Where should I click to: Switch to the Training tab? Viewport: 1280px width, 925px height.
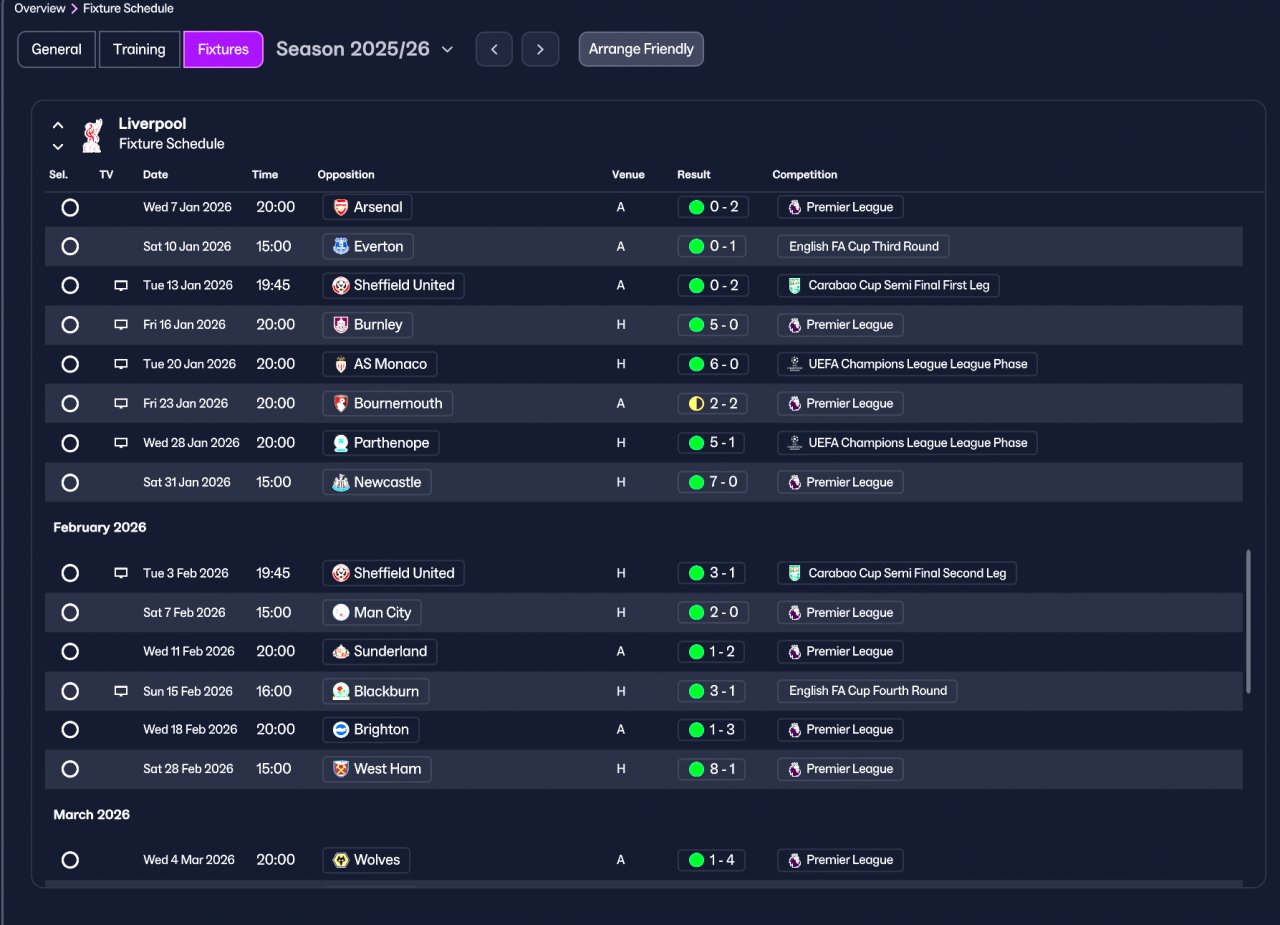click(x=139, y=49)
